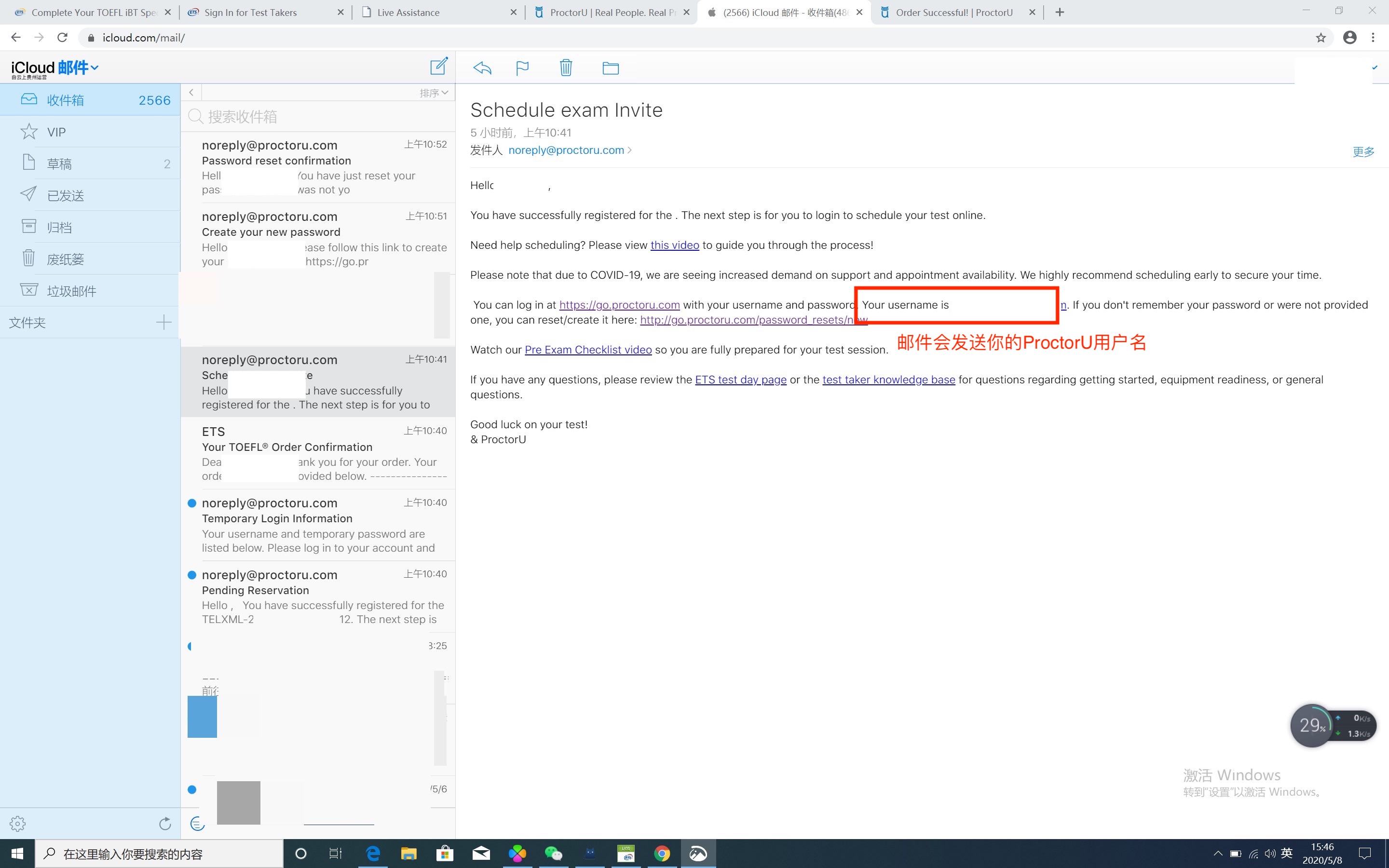
Task: Click the message list filter icon
Action: [x=197, y=823]
